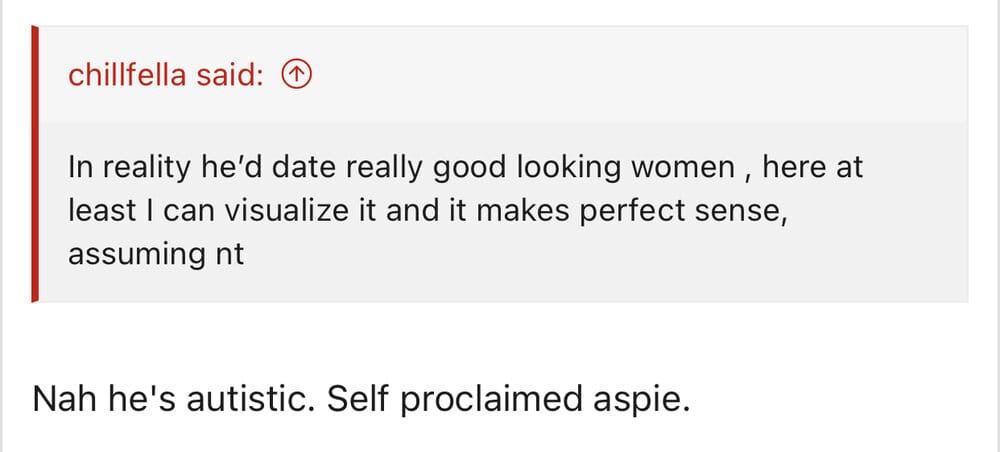Click the quoted text "assuming nt"

156,254
